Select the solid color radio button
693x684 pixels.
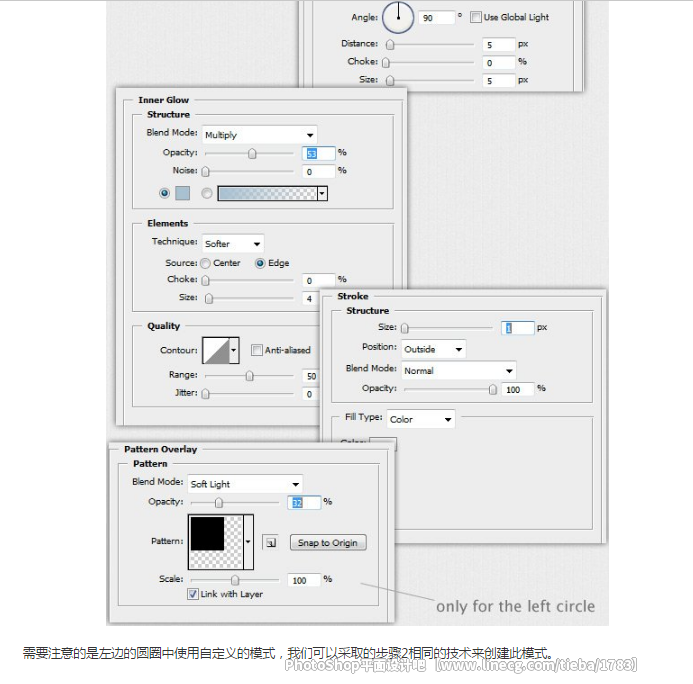(x=164, y=193)
